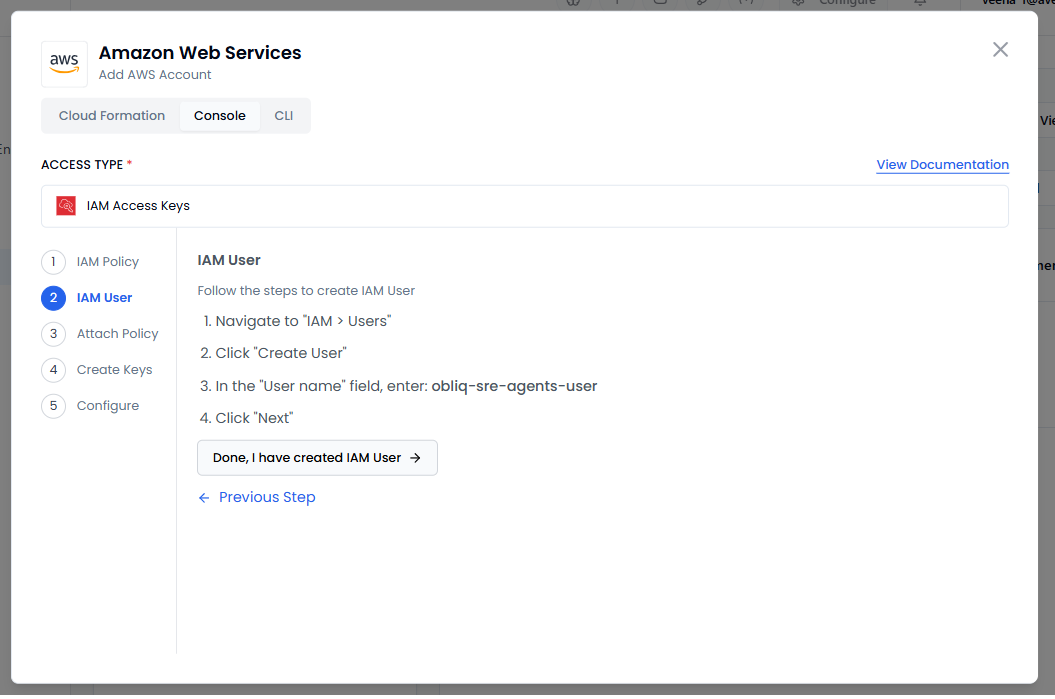Click Done, I have created IAM User
The image size is (1055, 699).
click(317, 458)
